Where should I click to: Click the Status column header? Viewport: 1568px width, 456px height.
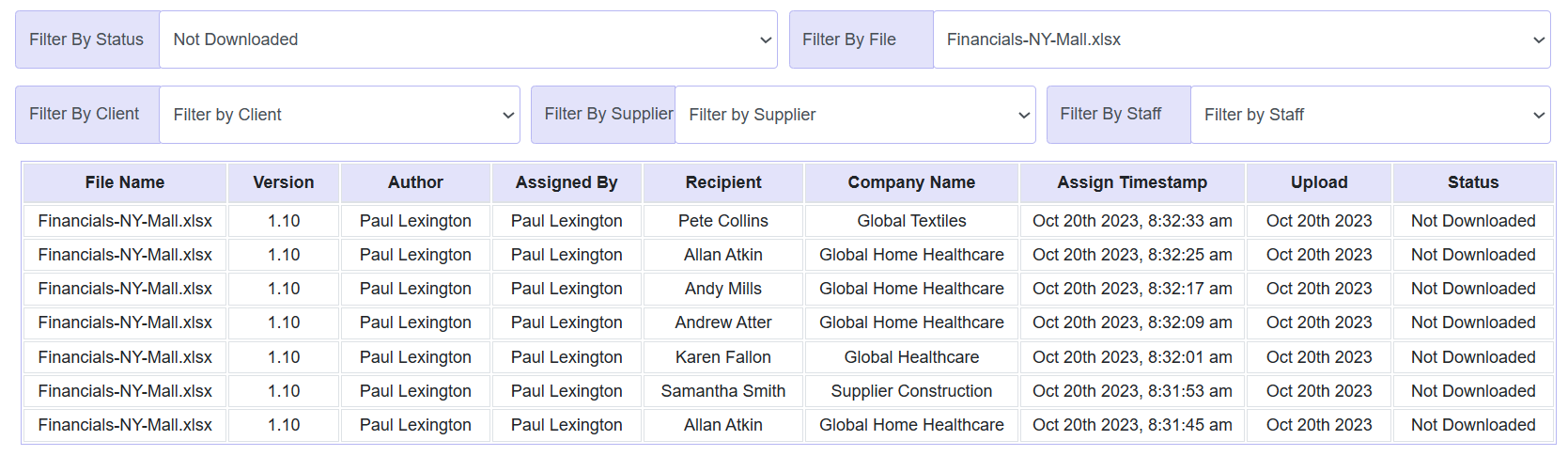(x=1473, y=182)
